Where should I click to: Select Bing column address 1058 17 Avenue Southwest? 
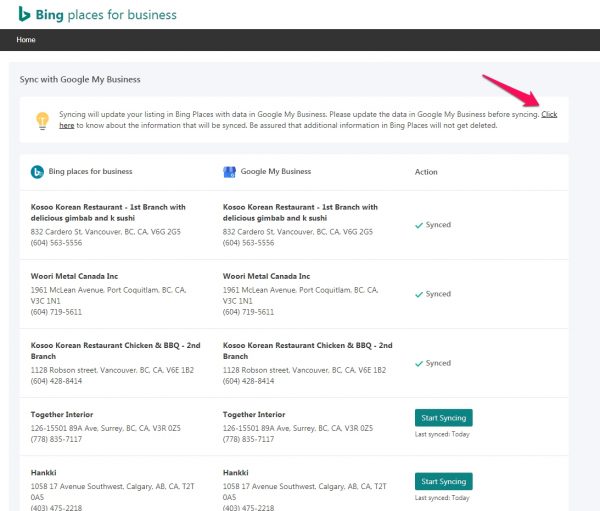pos(112,492)
